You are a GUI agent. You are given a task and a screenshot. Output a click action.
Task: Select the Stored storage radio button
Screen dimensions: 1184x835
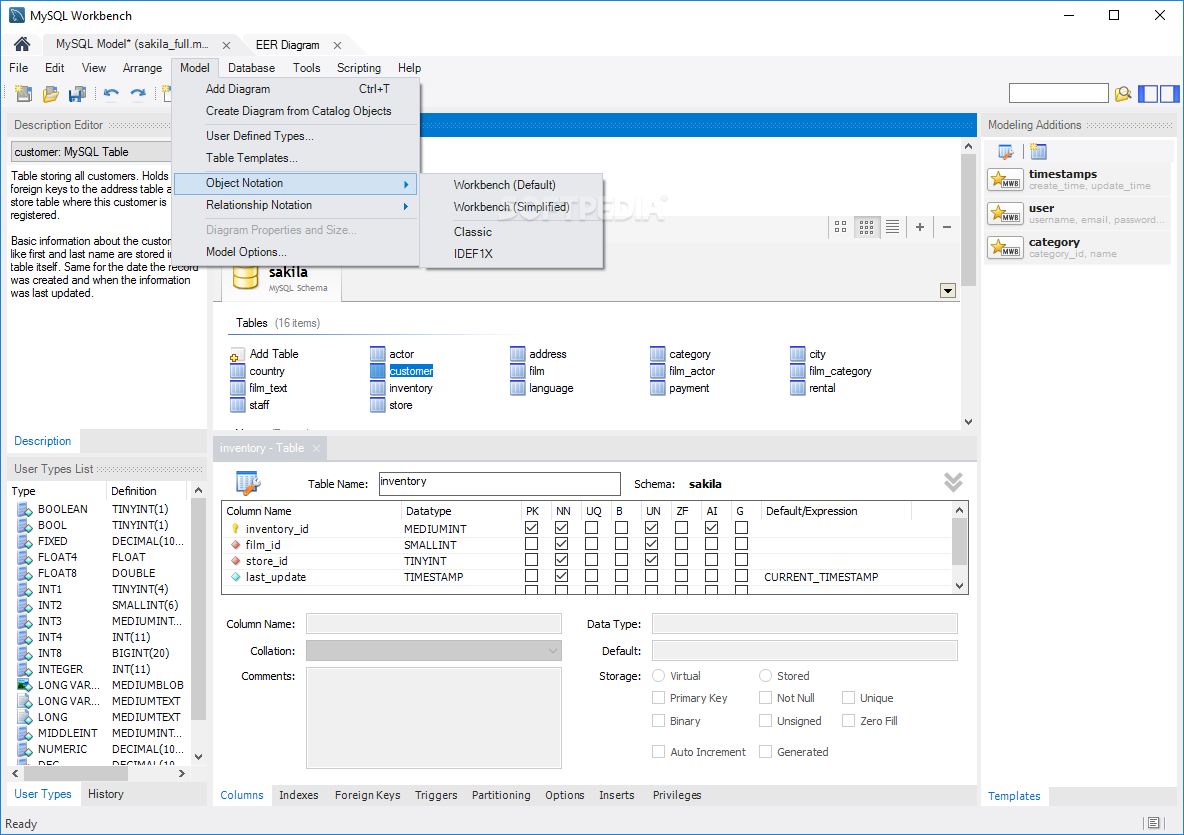[x=766, y=676]
